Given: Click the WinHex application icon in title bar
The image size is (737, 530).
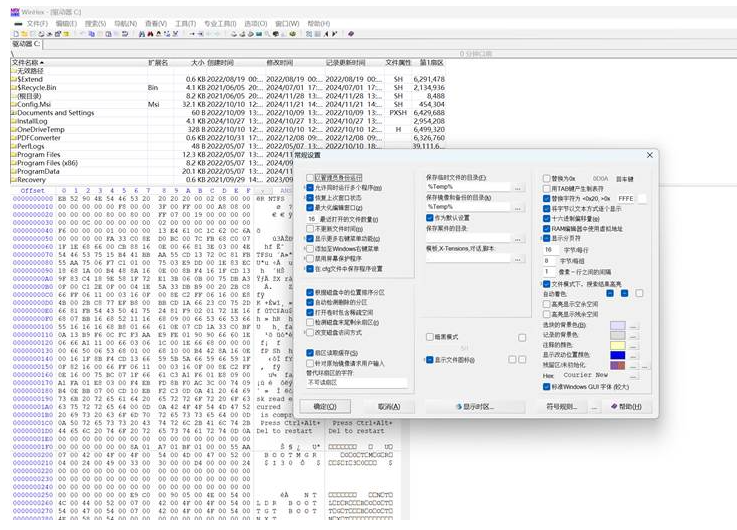Looking at the screenshot, I should coord(15,12).
